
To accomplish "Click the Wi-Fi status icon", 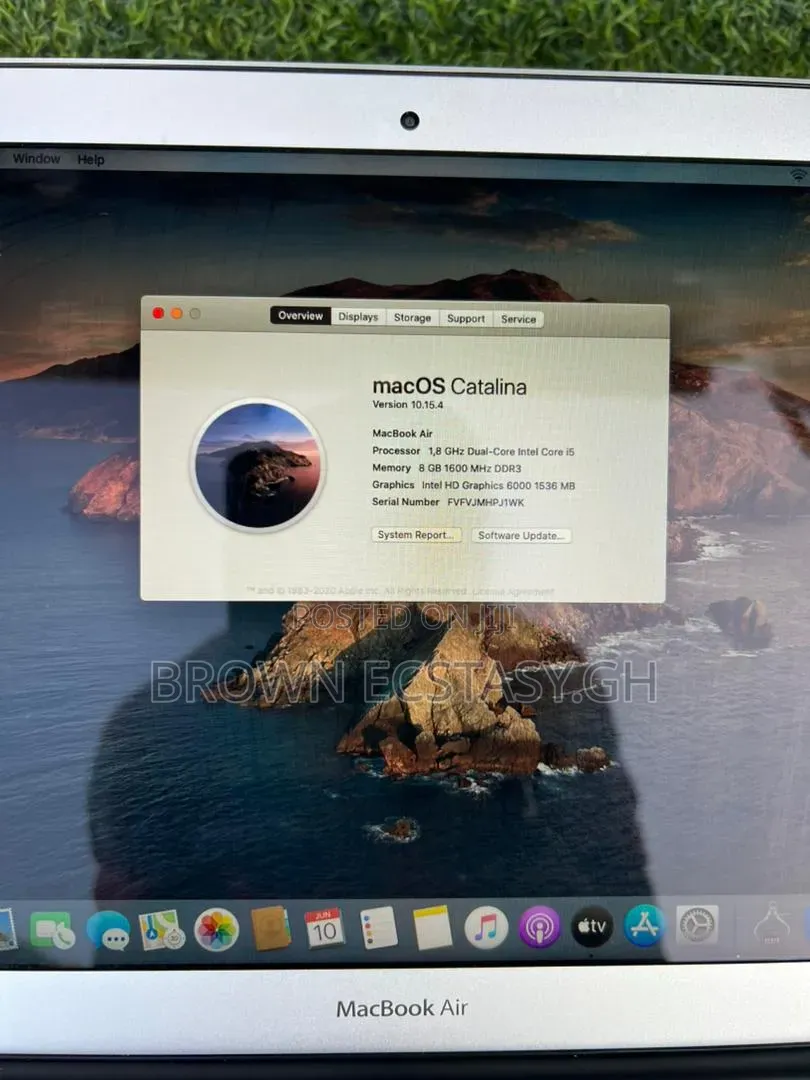I will point(799,176).
